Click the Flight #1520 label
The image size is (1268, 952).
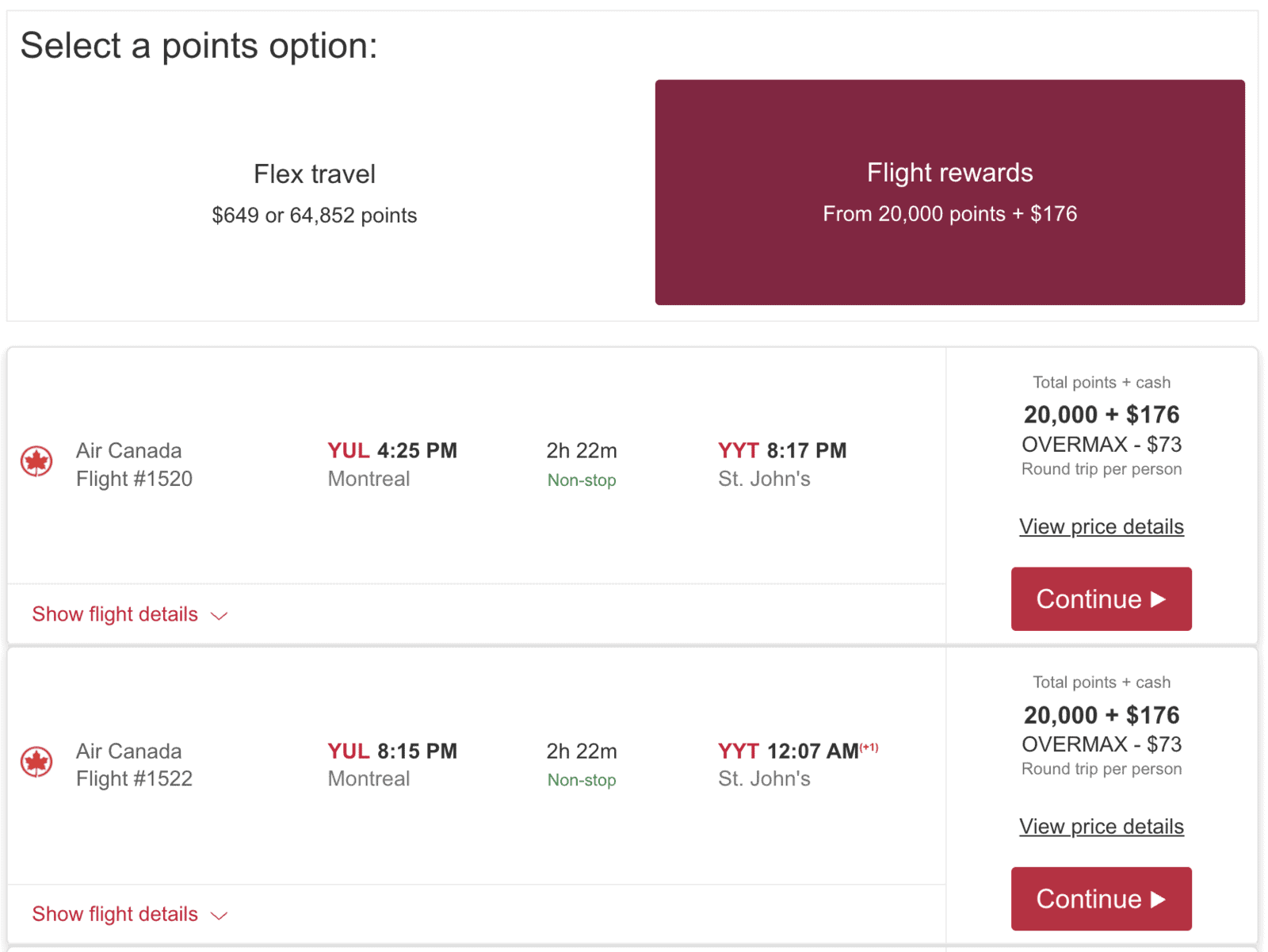[134, 479]
